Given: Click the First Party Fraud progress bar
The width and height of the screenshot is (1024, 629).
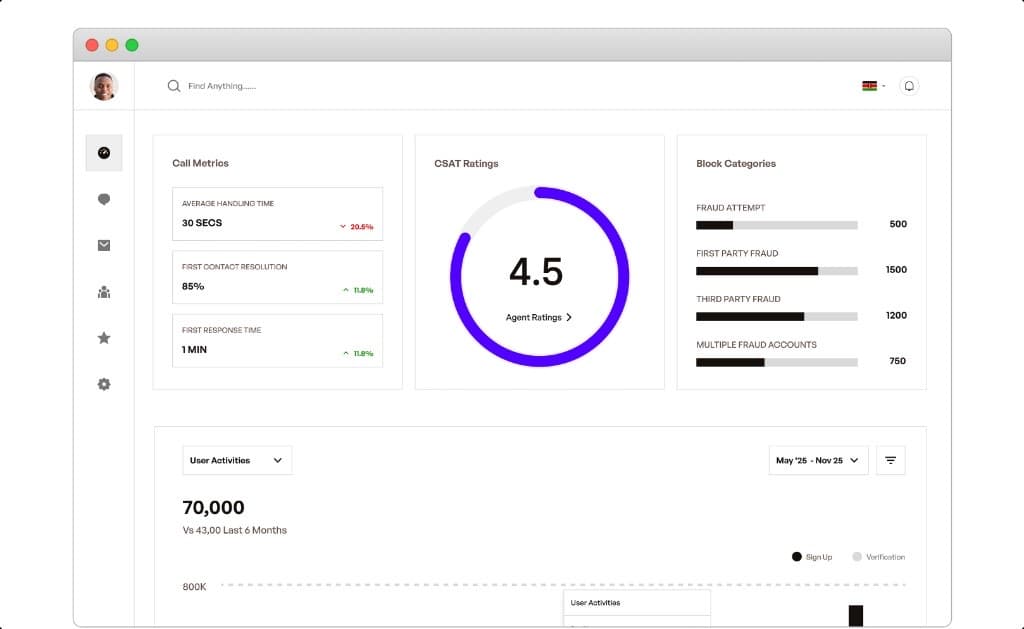Looking at the screenshot, I should (x=776, y=271).
